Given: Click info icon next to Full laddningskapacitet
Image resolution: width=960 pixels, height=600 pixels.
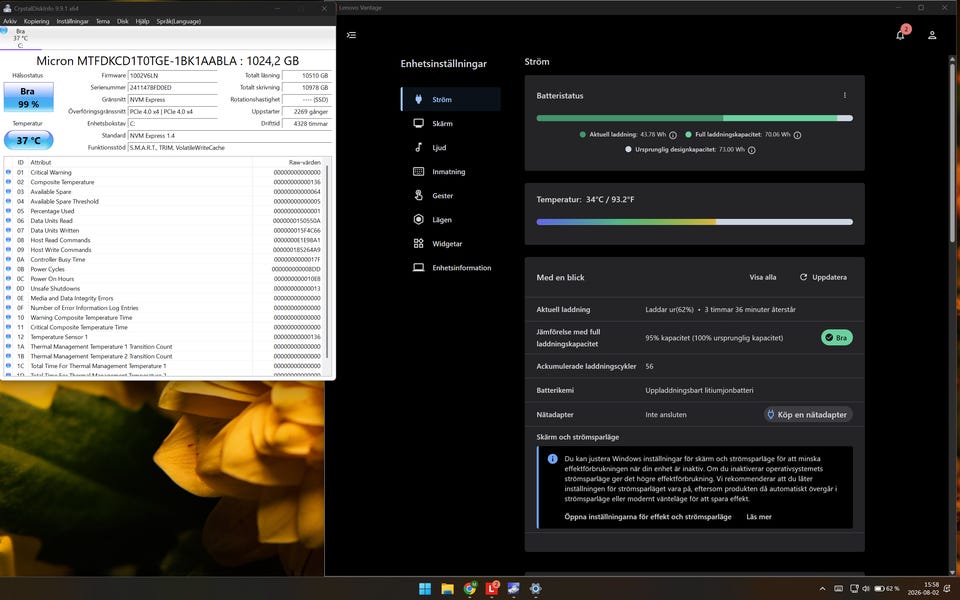Looking at the screenshot, I should [798, 135].
